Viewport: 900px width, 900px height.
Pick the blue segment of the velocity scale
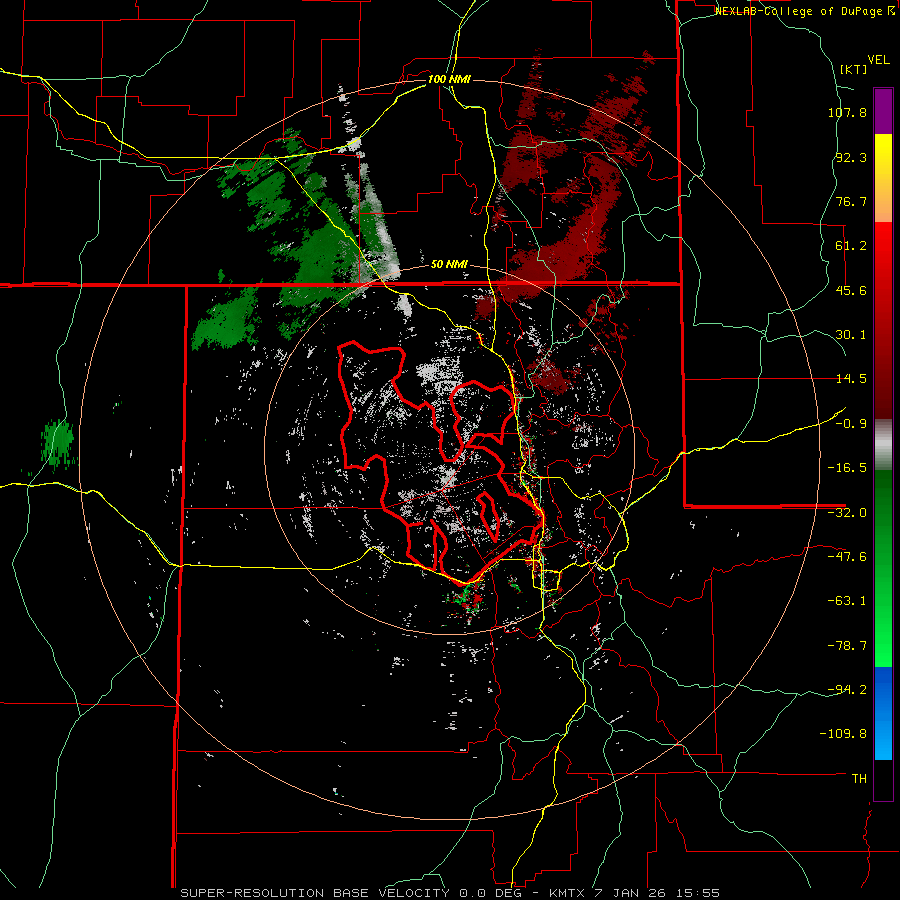tap(883, 712)
